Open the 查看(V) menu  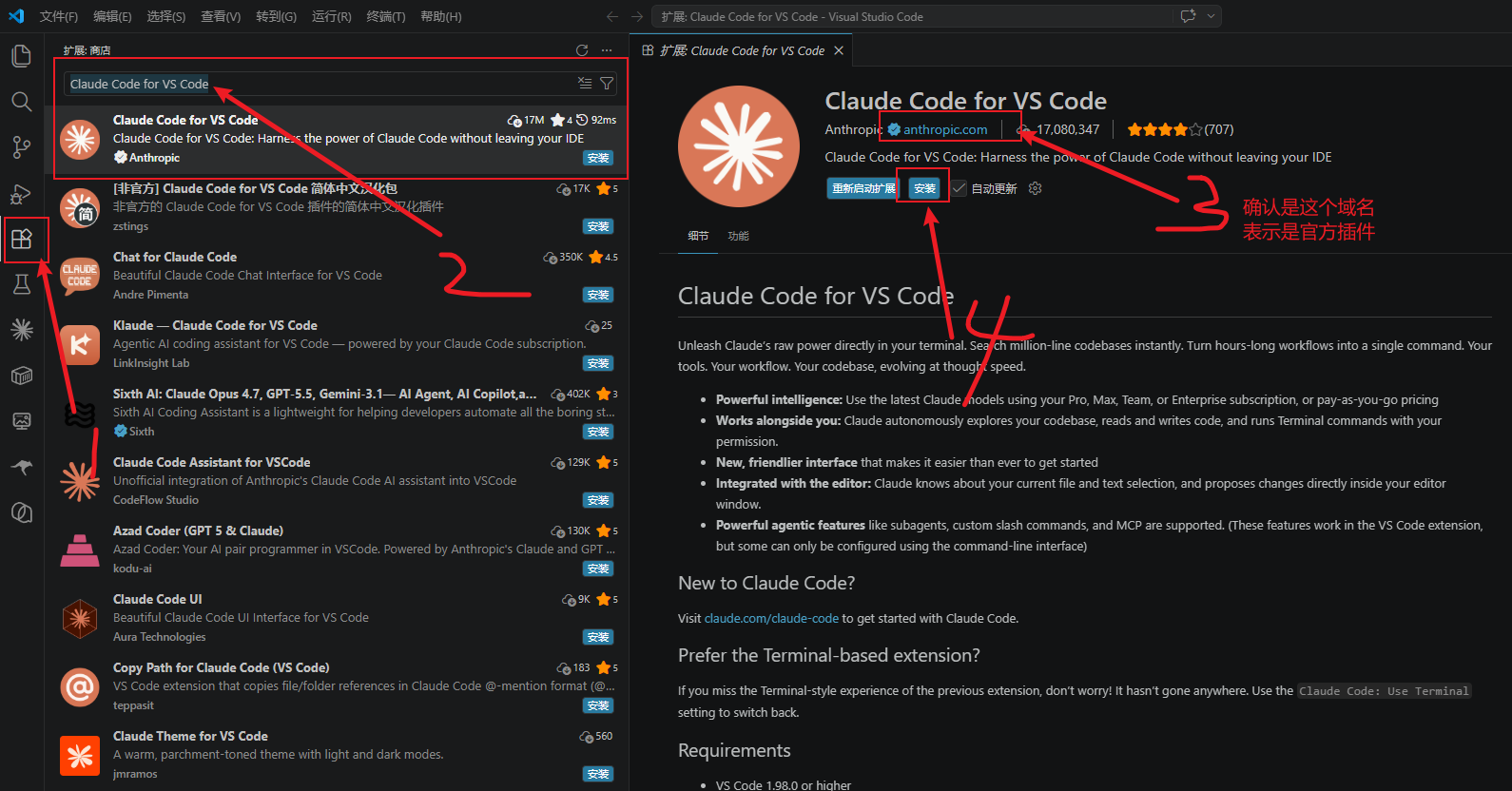coord(221,16)
